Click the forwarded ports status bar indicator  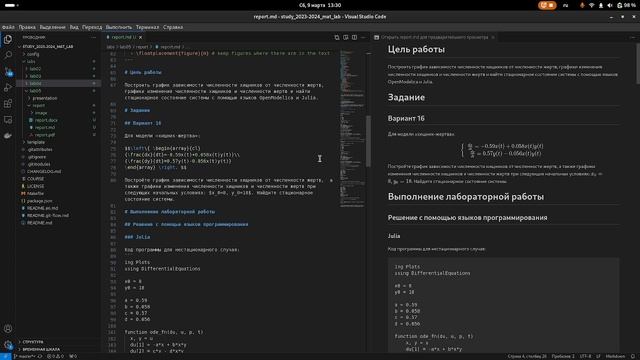coord(73,356)
